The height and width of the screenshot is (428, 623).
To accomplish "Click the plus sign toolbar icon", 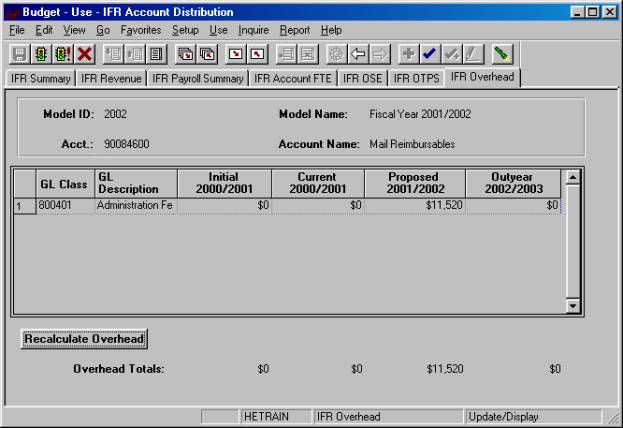I will (407, 54).
